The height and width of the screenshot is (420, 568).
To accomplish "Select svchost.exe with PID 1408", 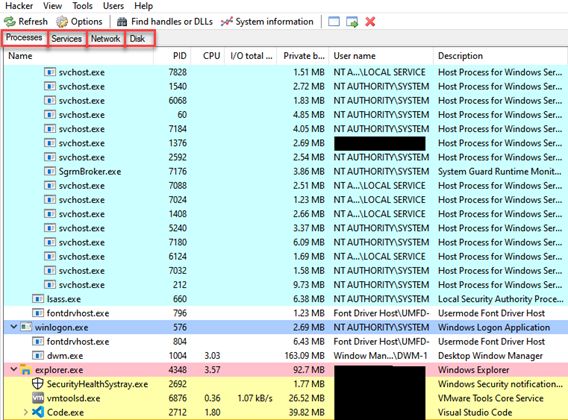I will point(285,214).
